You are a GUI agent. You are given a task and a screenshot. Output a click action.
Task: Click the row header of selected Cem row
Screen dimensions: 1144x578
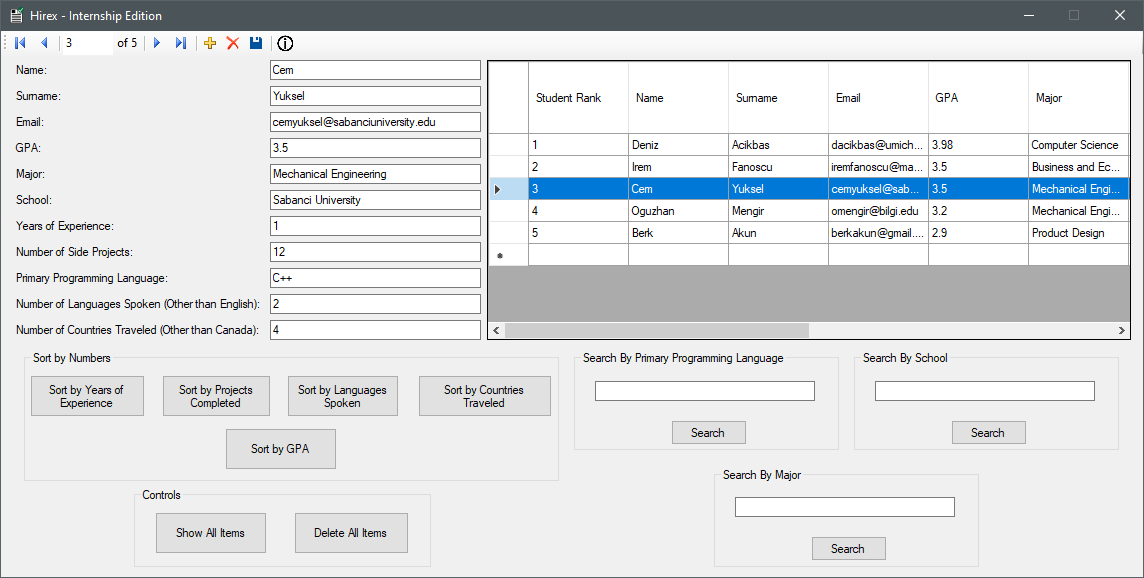point(508,189)
